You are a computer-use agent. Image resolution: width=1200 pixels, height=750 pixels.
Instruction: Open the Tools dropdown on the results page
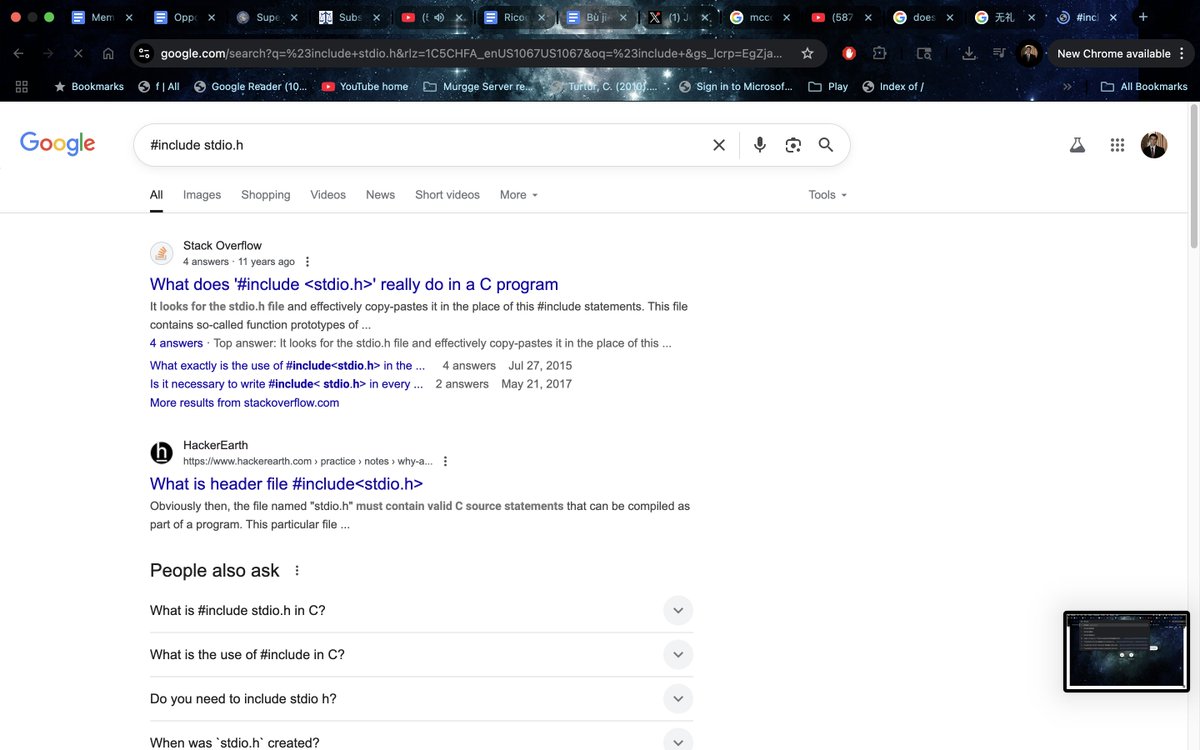[x=823, y=194]
